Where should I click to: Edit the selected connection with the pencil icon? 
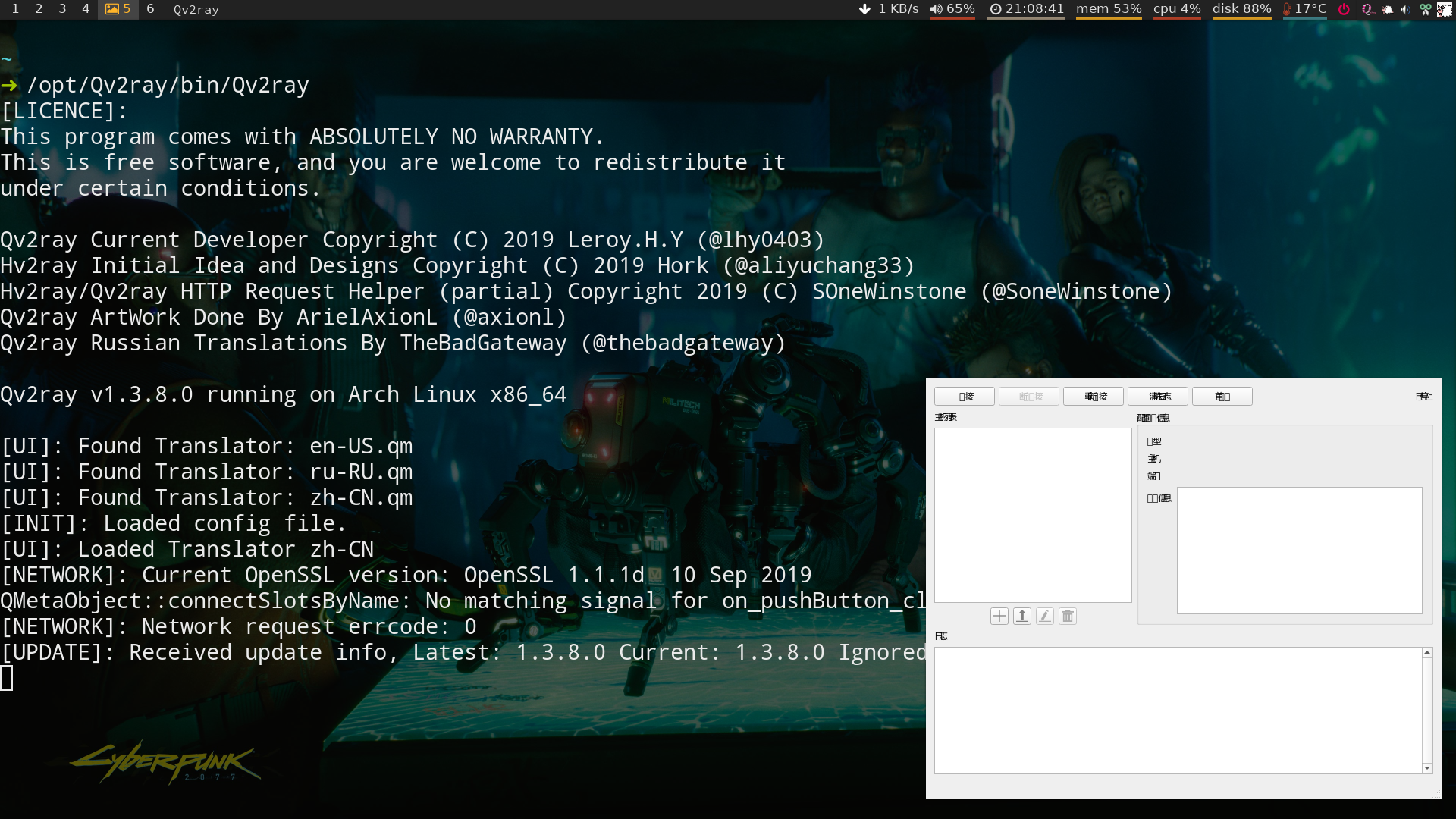click(x=1044, y=616)
